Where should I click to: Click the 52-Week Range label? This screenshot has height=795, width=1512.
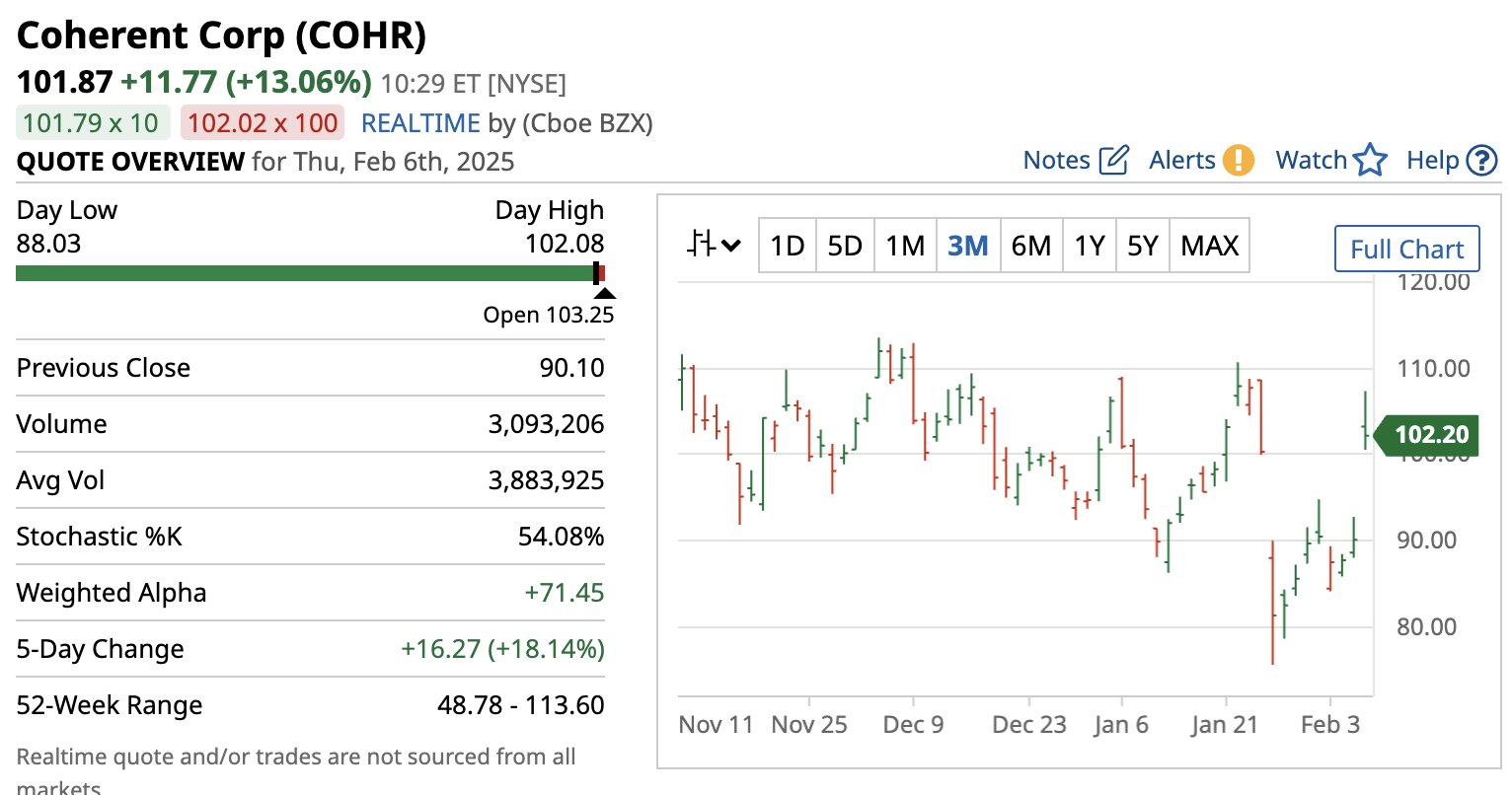click(x=110, y=705)
